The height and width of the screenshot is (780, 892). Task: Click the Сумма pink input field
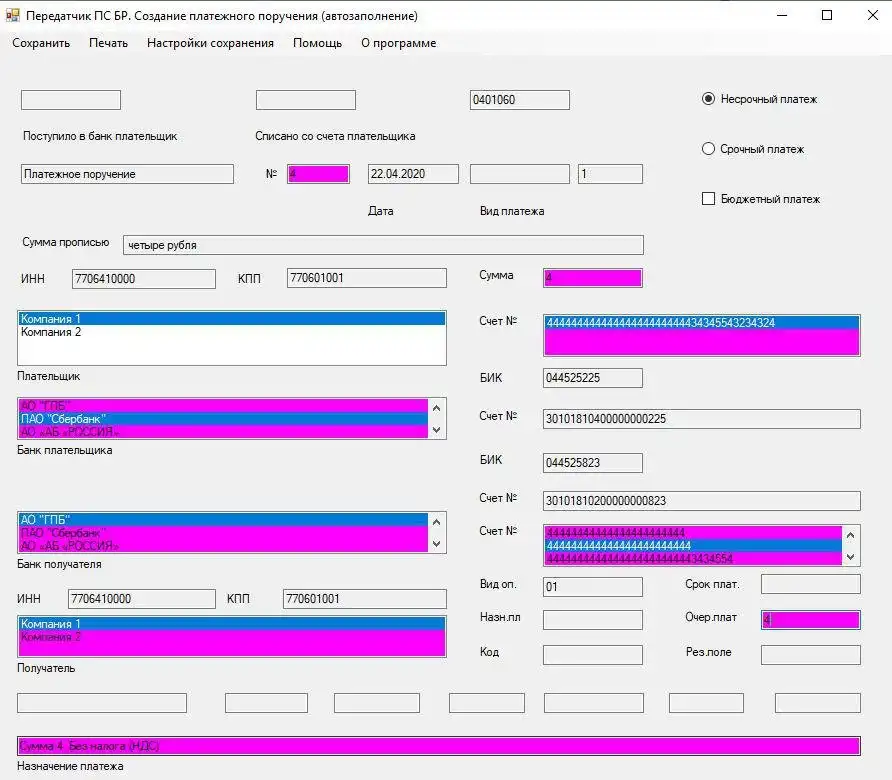(593, 278)
